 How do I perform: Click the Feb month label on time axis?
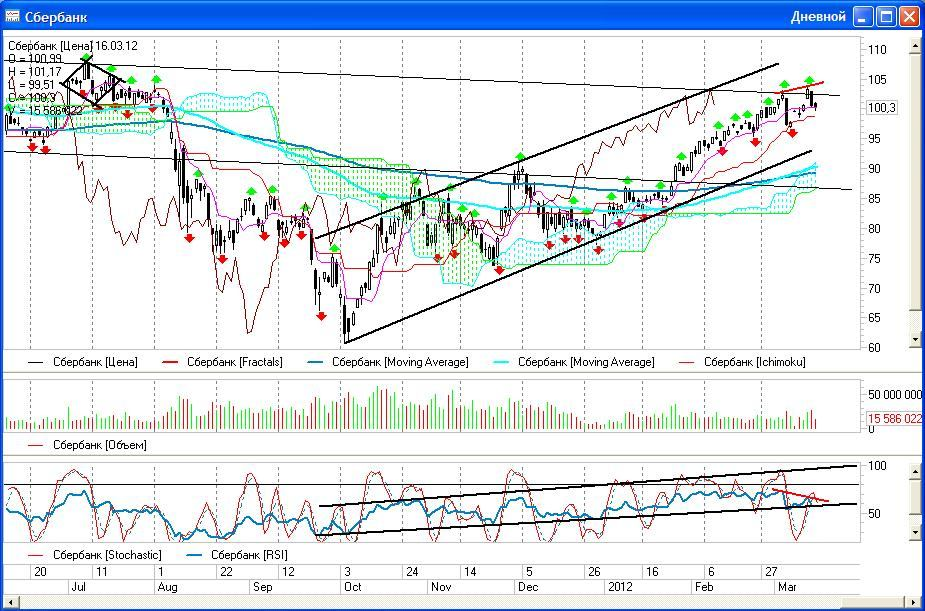[x=704, y=587]
